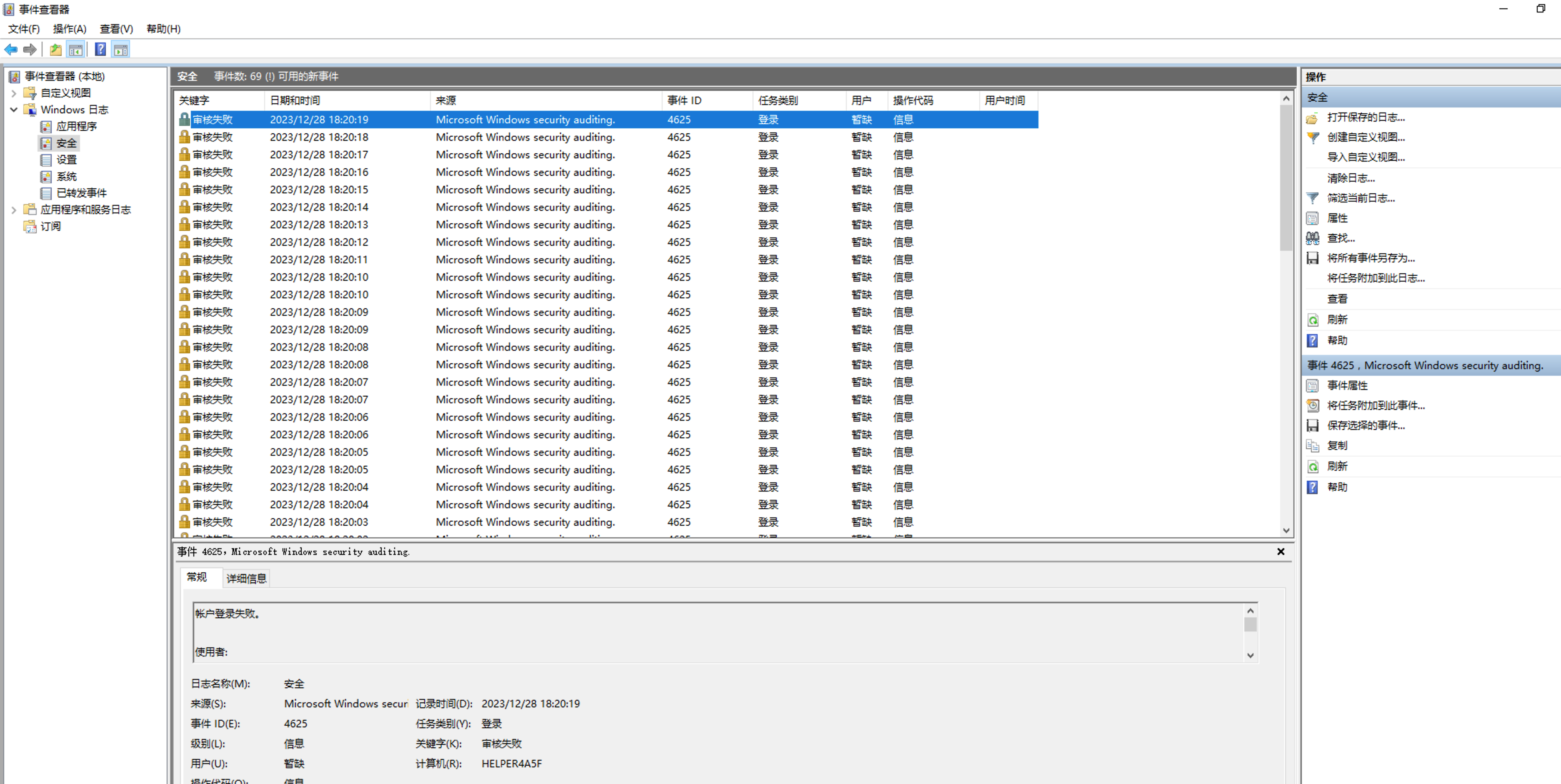The height and width of the screenshot is (784, 1561).
Task: Click the create custom view funnel icon
Action: (x=1313, y=137)
